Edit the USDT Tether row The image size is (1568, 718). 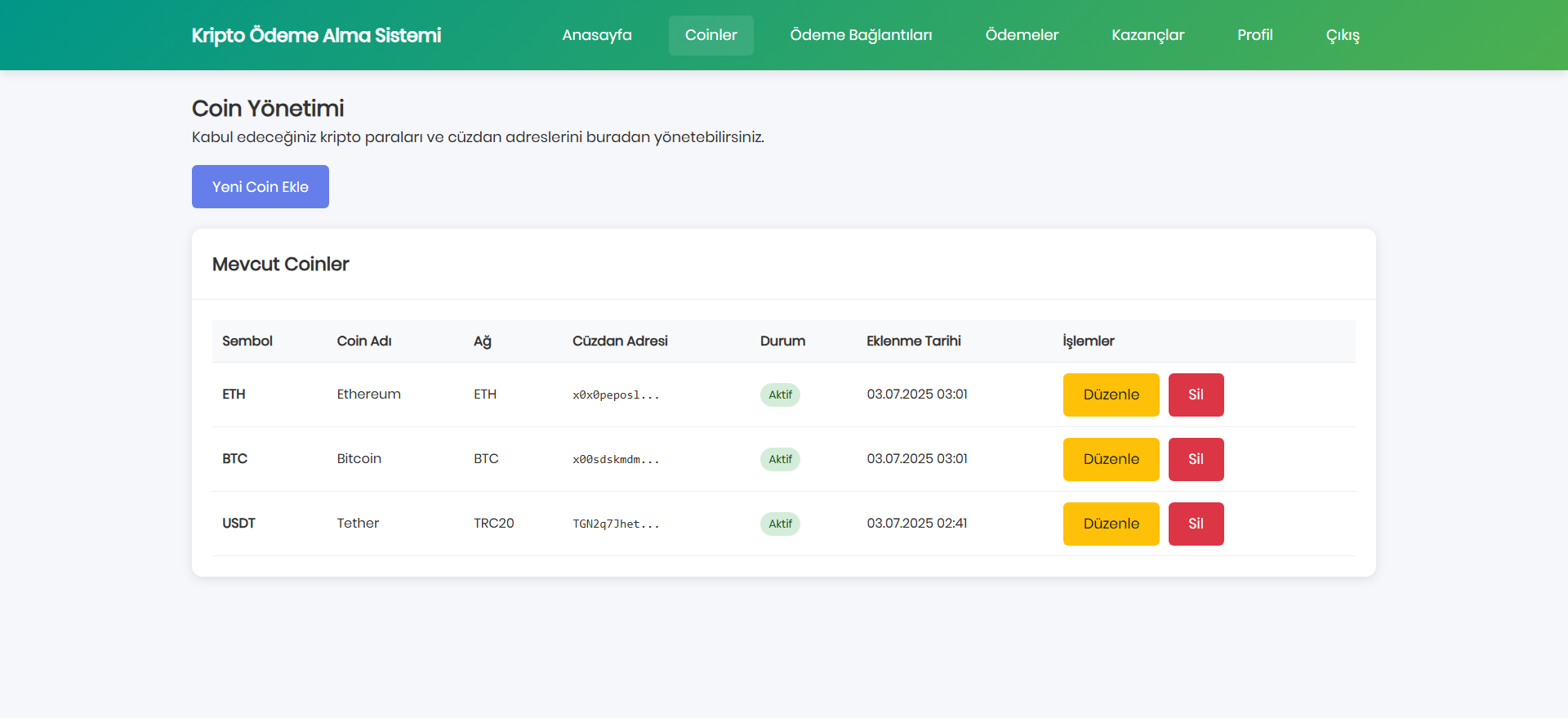(1111, 524)
